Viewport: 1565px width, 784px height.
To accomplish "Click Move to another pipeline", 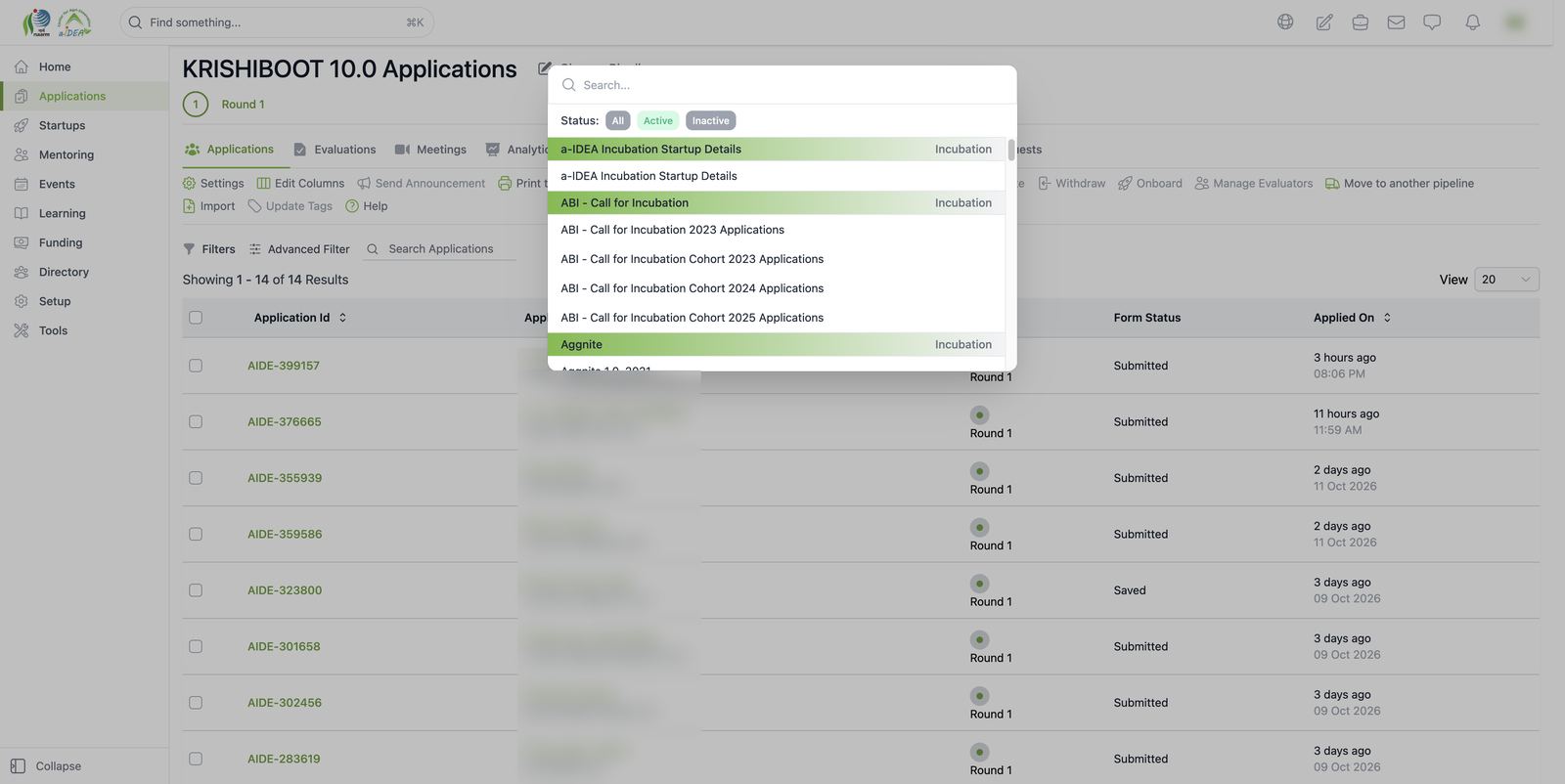I will [x=1400, y=183].
